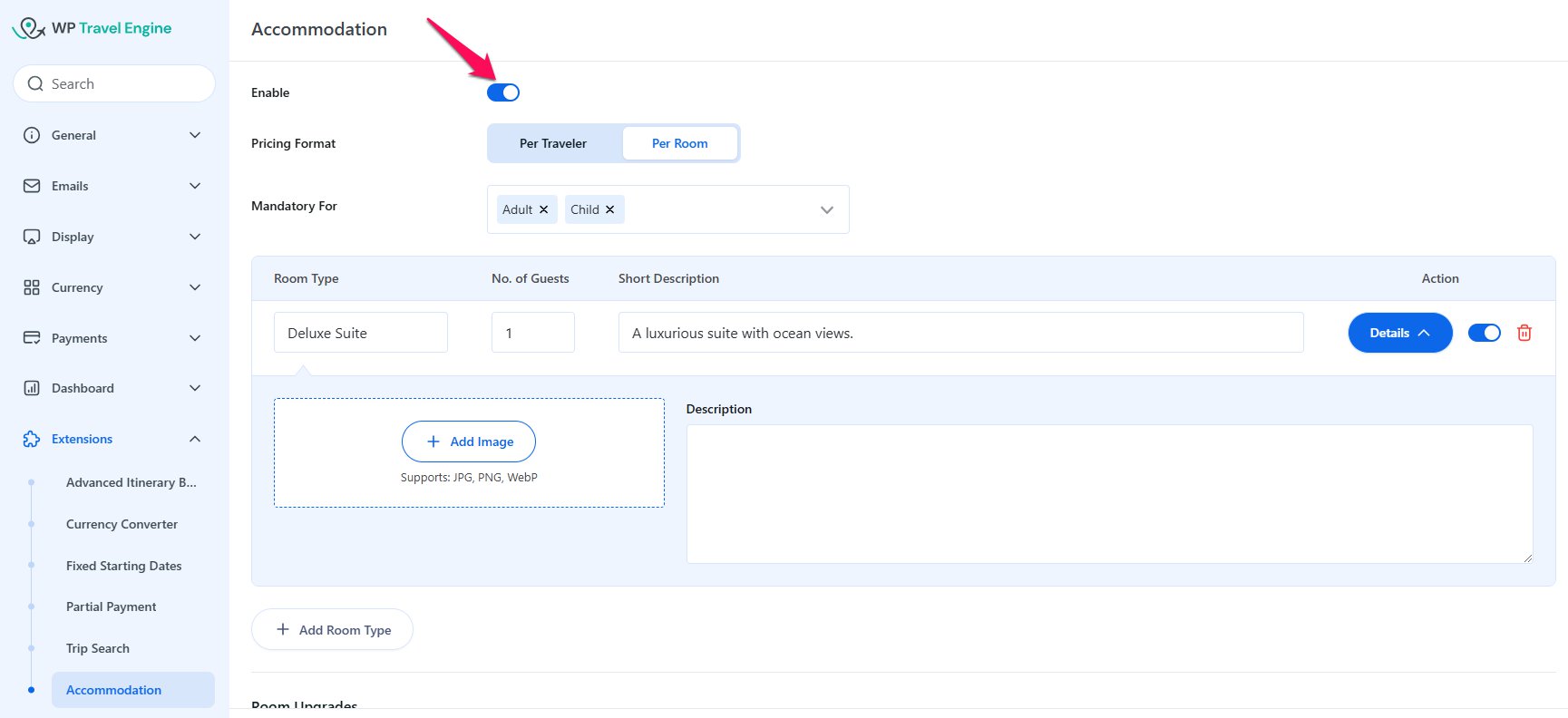Expand the Display section chevron

[x=195, y=237]
